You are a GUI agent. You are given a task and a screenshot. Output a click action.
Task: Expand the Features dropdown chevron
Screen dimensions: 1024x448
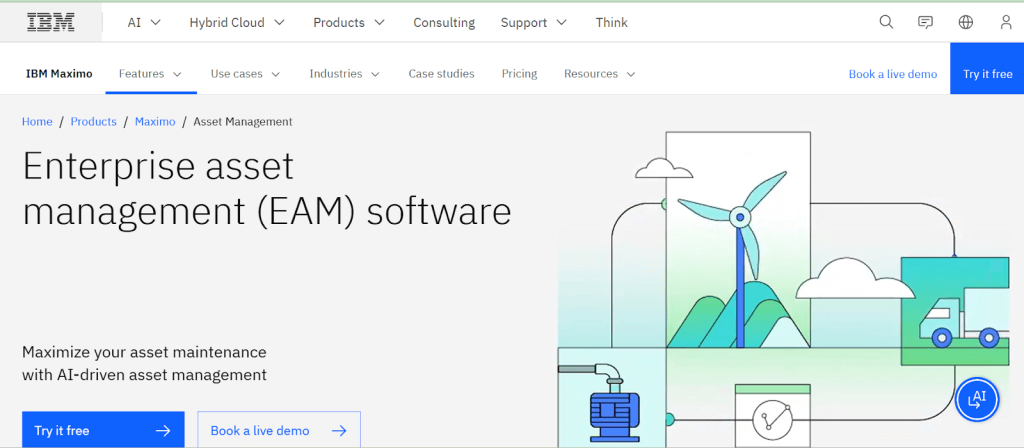[x=177, y=74]
